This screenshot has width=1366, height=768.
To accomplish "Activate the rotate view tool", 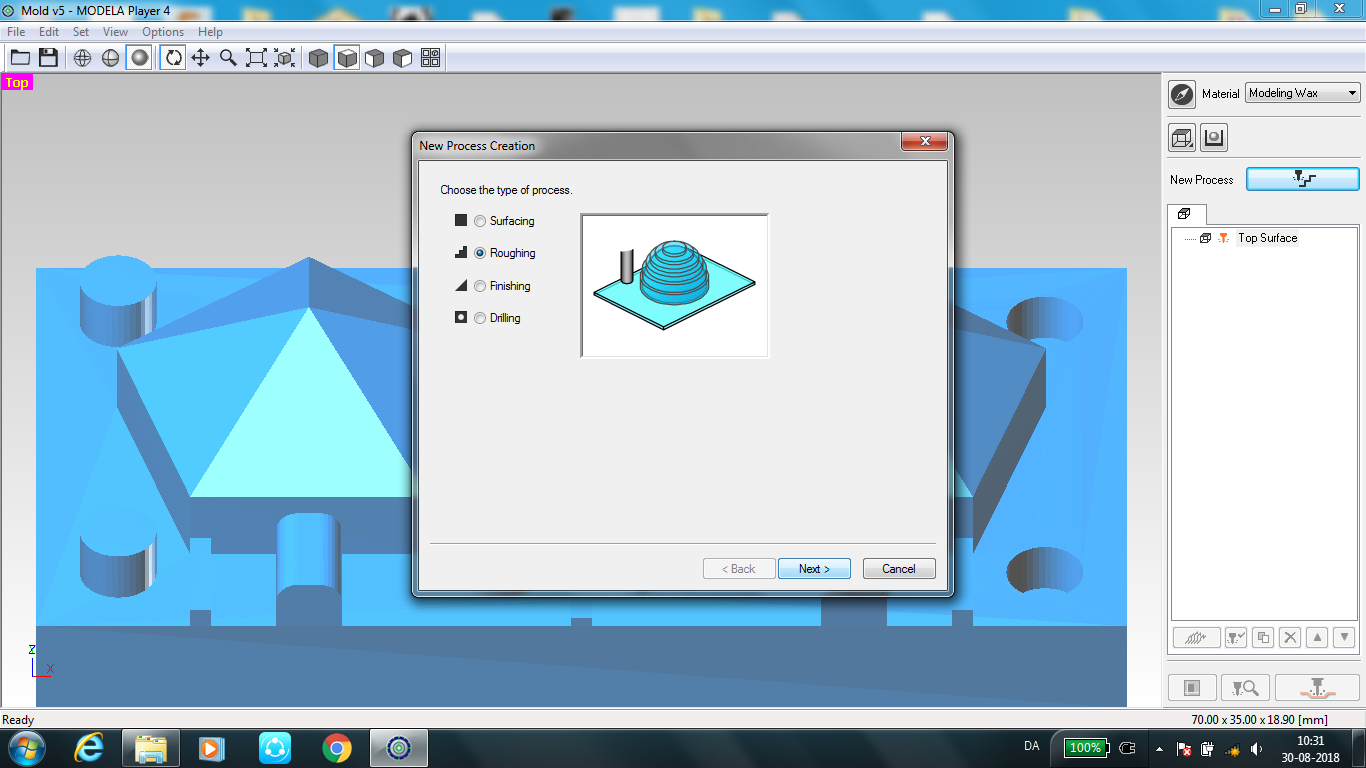I will (173, 58).
